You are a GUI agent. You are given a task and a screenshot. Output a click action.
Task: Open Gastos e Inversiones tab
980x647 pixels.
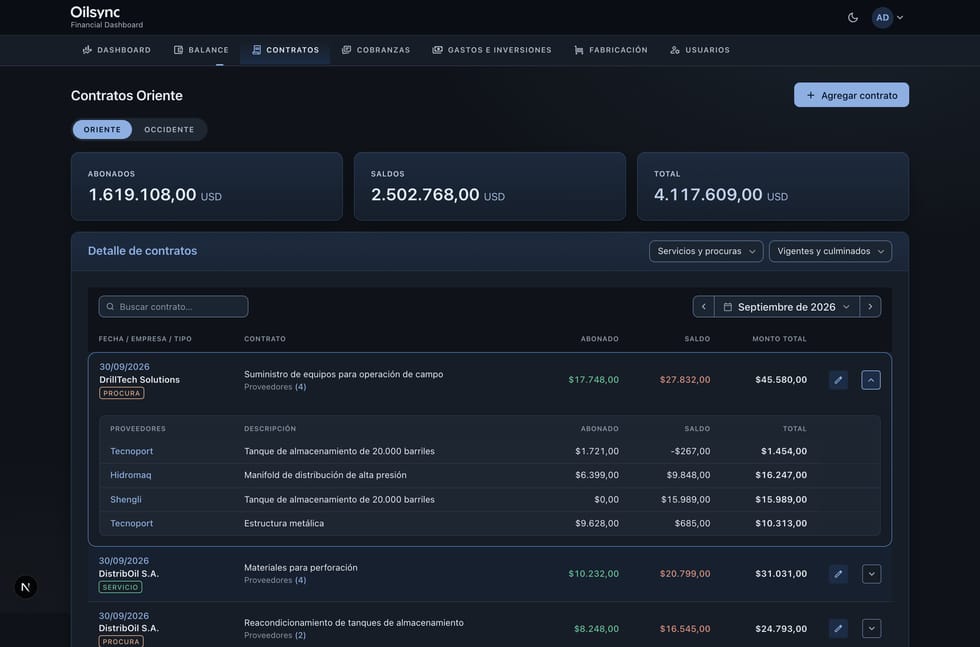(492, 50)
